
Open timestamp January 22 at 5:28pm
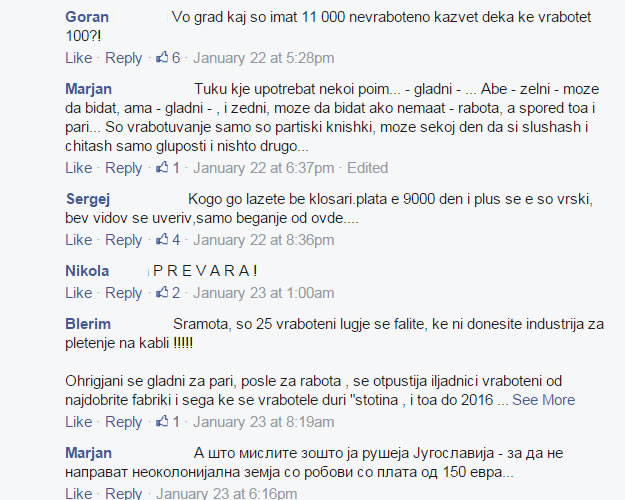tap(263, 58)
